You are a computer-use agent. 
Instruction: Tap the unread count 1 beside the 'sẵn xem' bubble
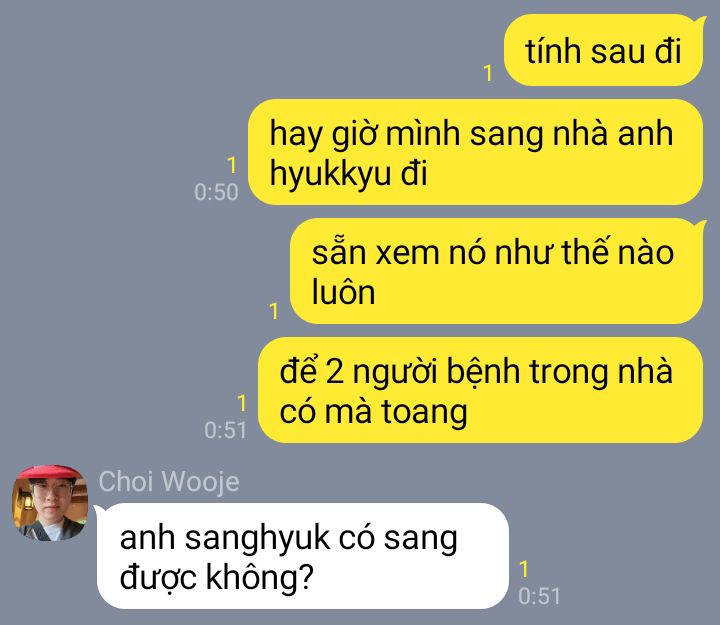point(274,311)
